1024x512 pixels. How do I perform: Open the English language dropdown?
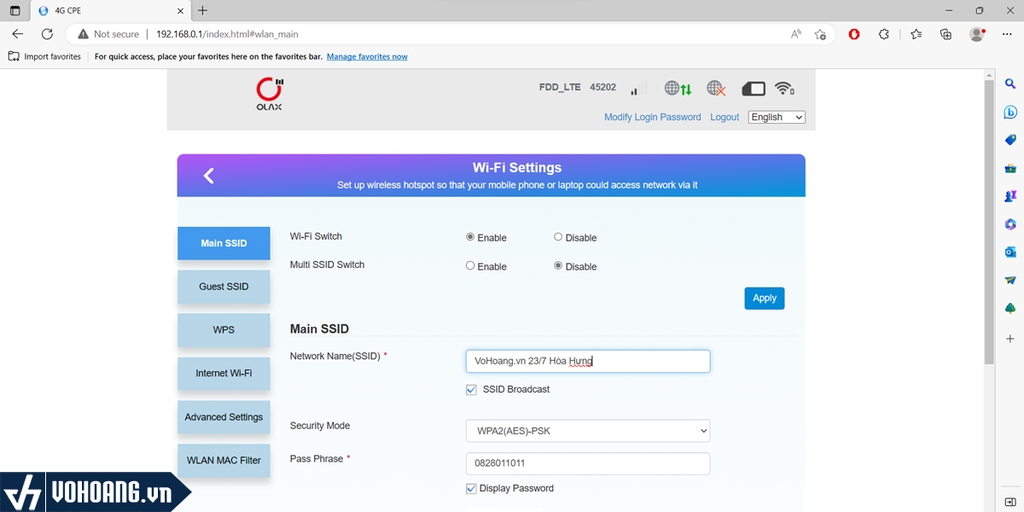coord(776,117)
